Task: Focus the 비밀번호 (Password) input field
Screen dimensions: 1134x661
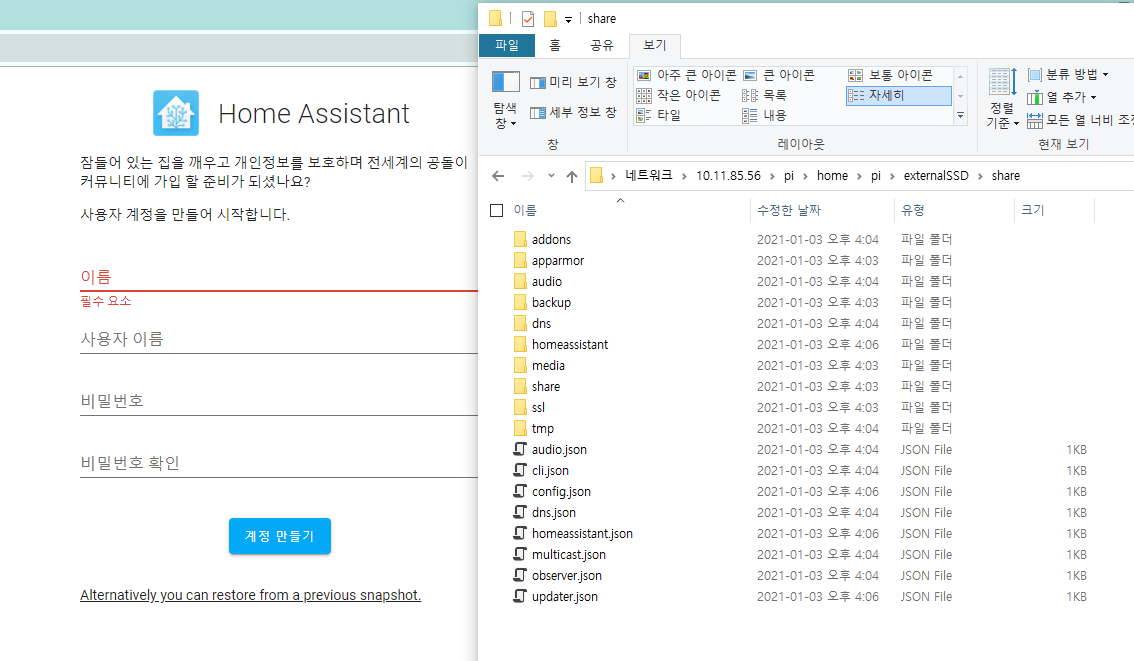Action: coord(278,401)
